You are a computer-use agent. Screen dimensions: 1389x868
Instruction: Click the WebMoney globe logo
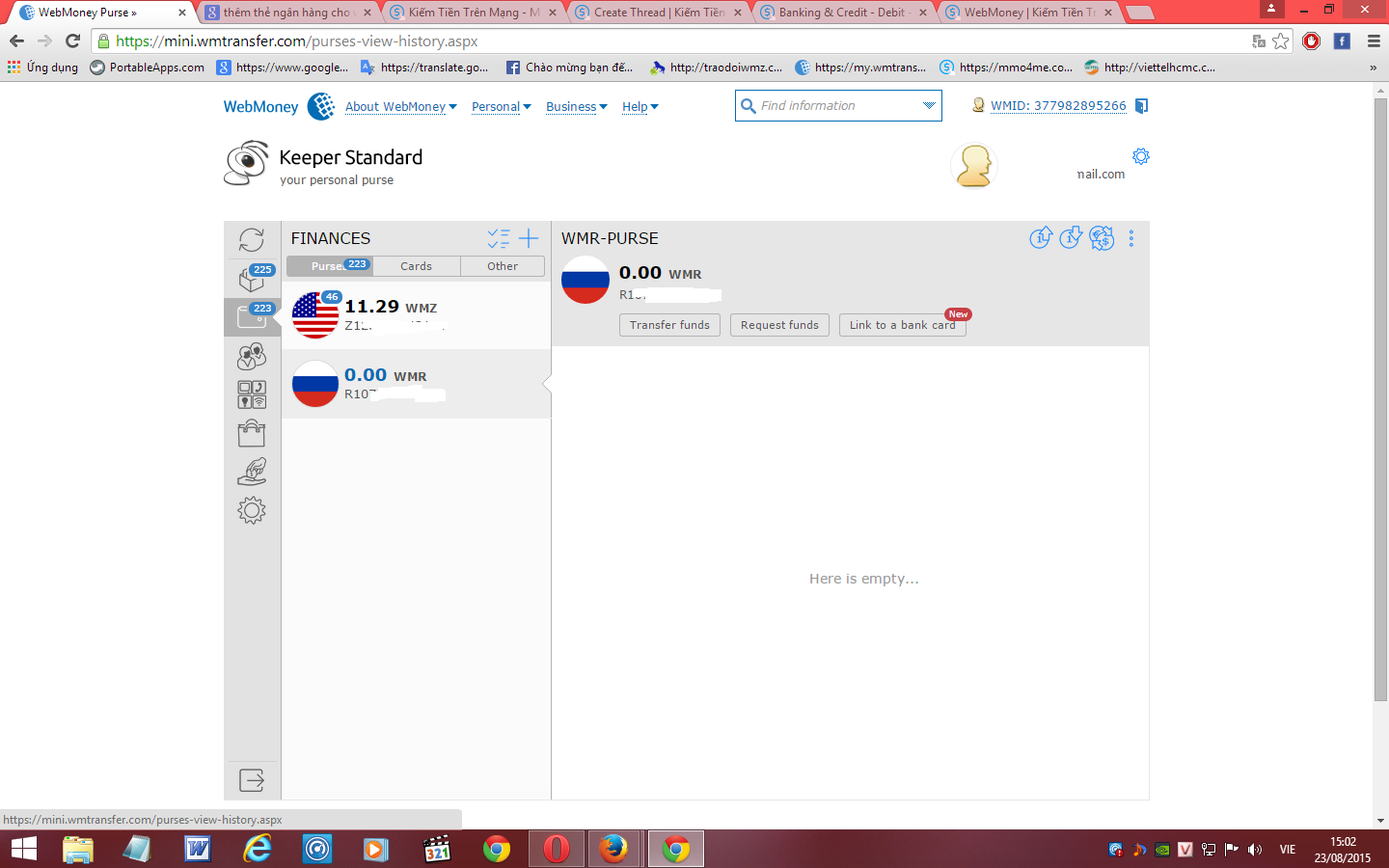321,106
